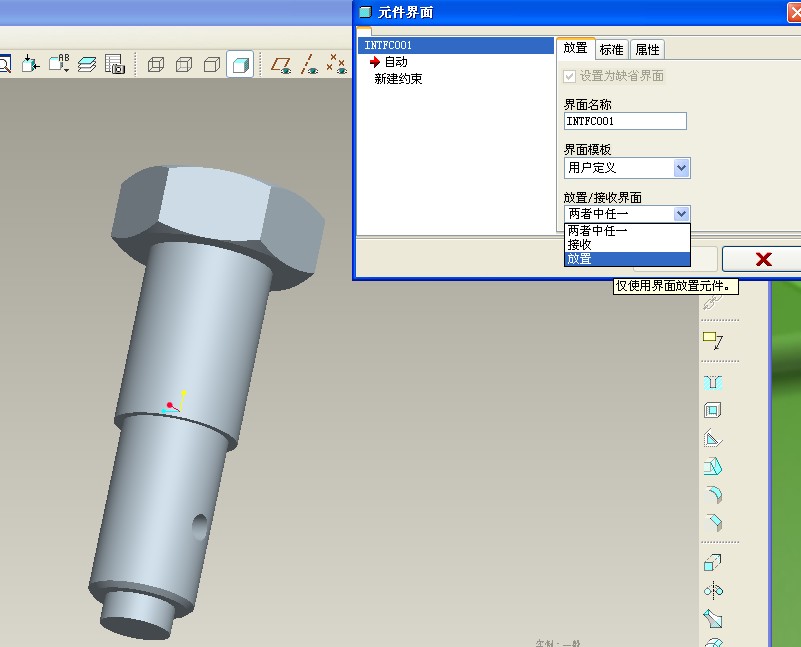Select the Shell tool
Screen dimensions: 801x647
[x=713, y=410]
